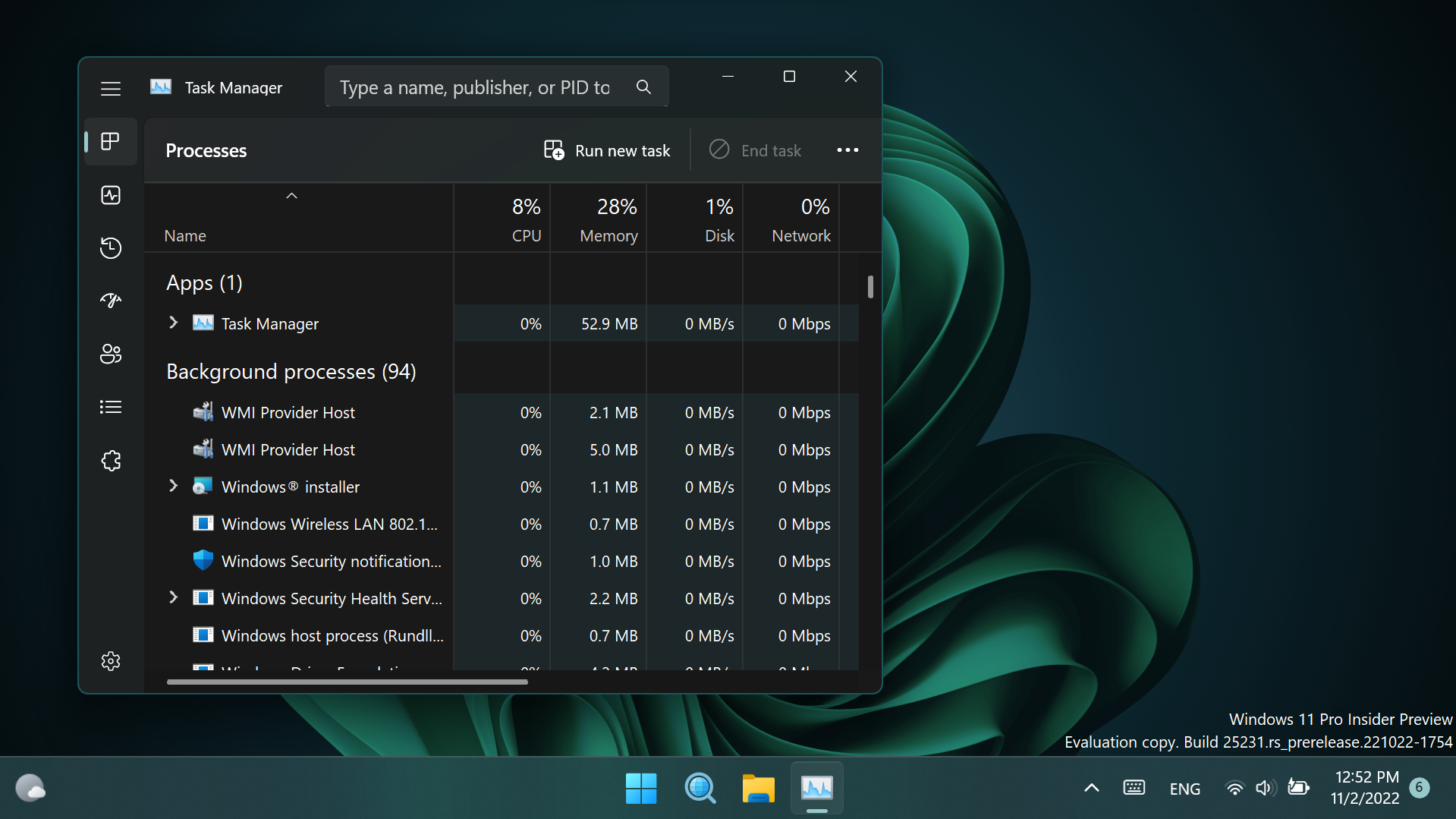
Task: Expand Windows Security Health Service process
Action: pyautogui.click(x=172, y=597)
